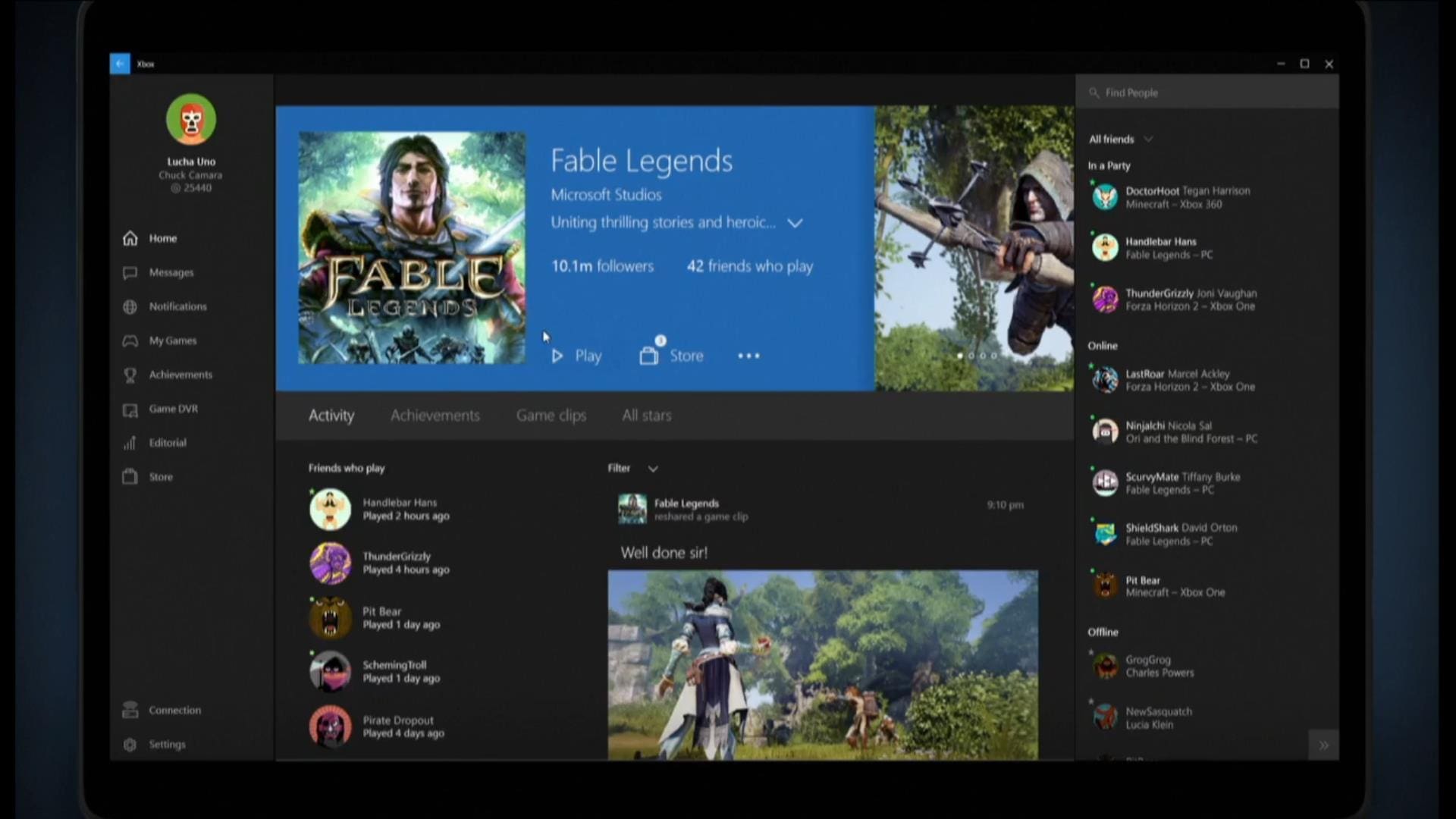
Task: Select the first carousel dot on screenshot
Action: point(960,356)
